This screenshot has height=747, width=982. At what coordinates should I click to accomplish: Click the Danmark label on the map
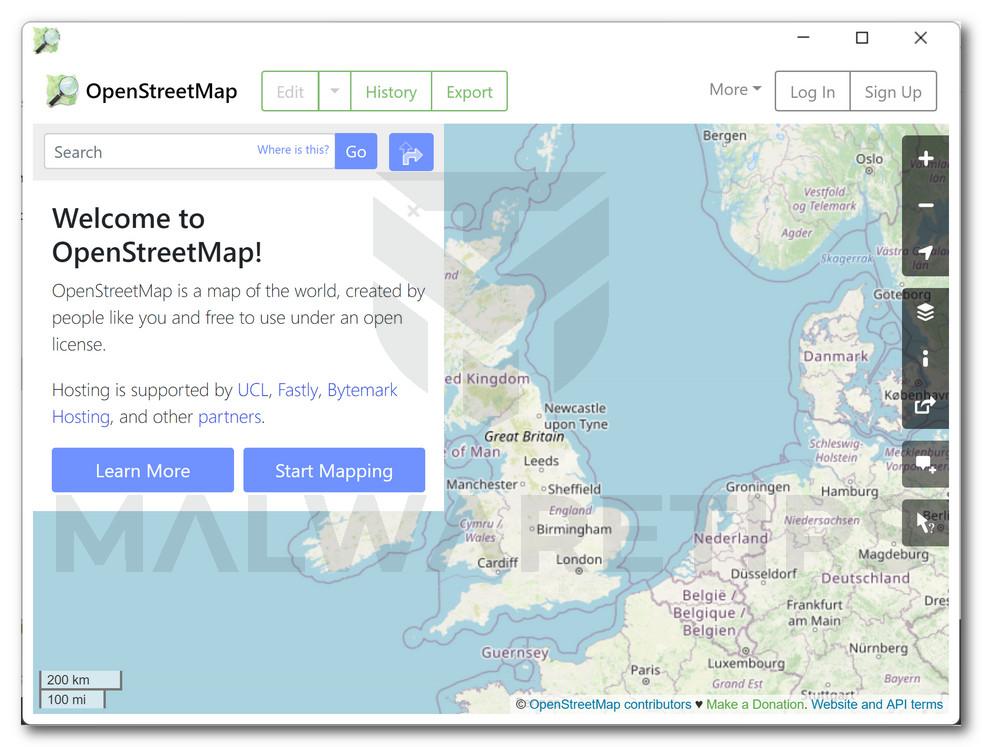[x=835, y=356]
